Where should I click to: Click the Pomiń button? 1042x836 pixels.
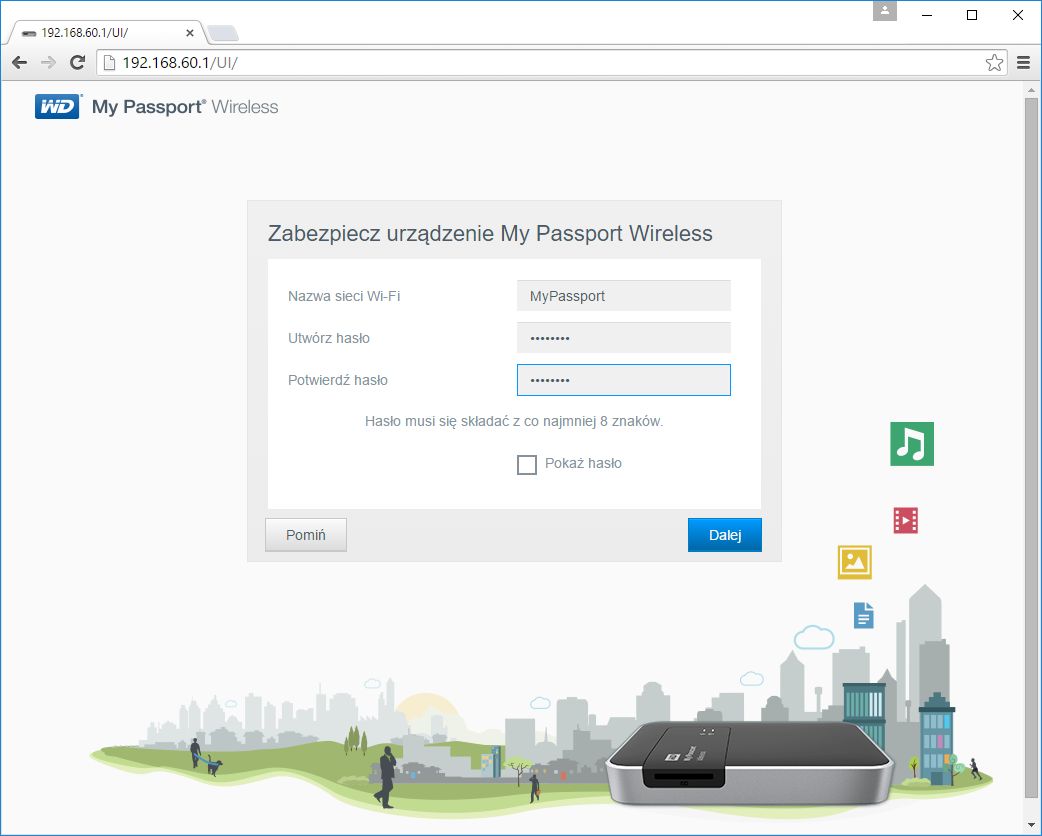pyautogui.click(x=305, y=534)
